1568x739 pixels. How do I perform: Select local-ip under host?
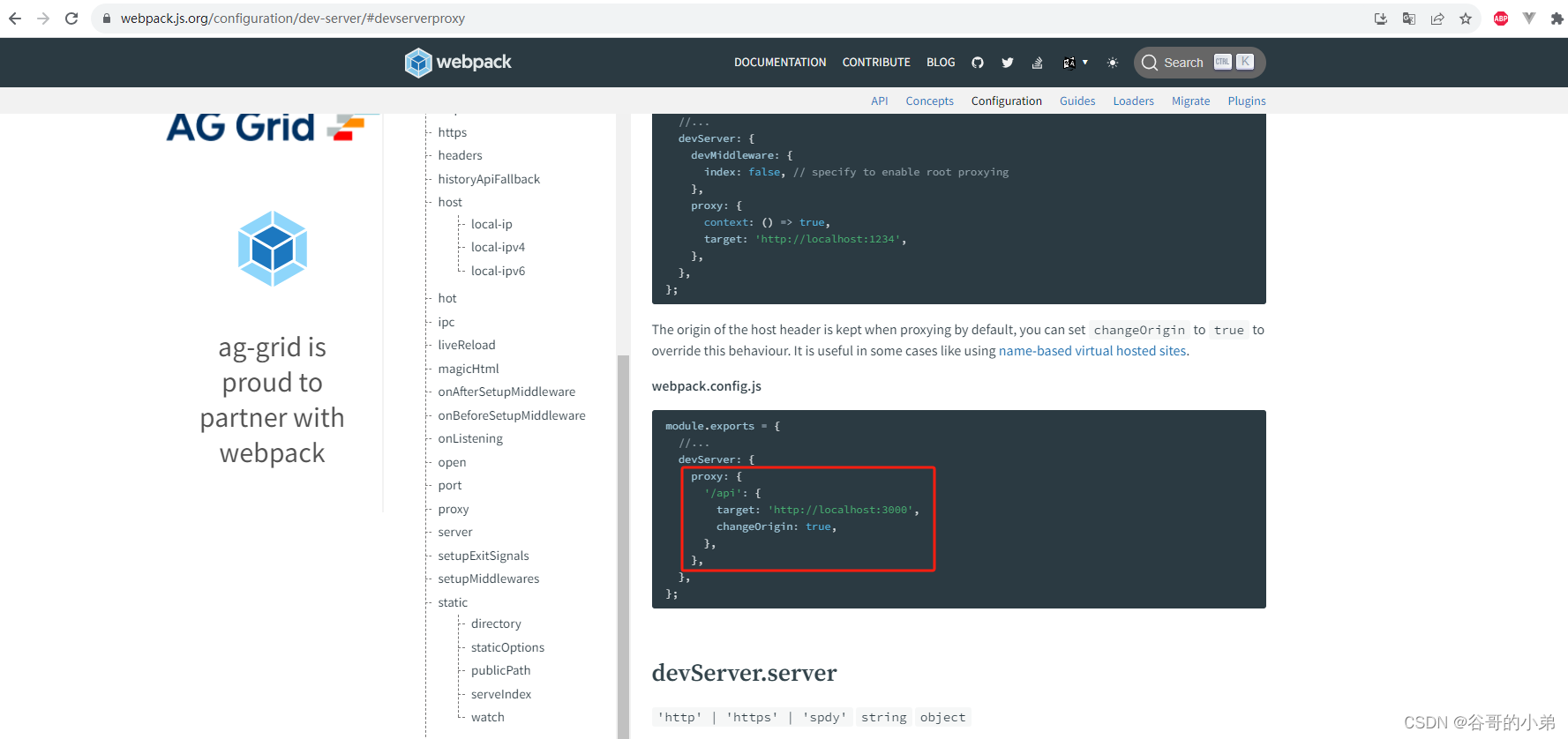pos(491,224)
